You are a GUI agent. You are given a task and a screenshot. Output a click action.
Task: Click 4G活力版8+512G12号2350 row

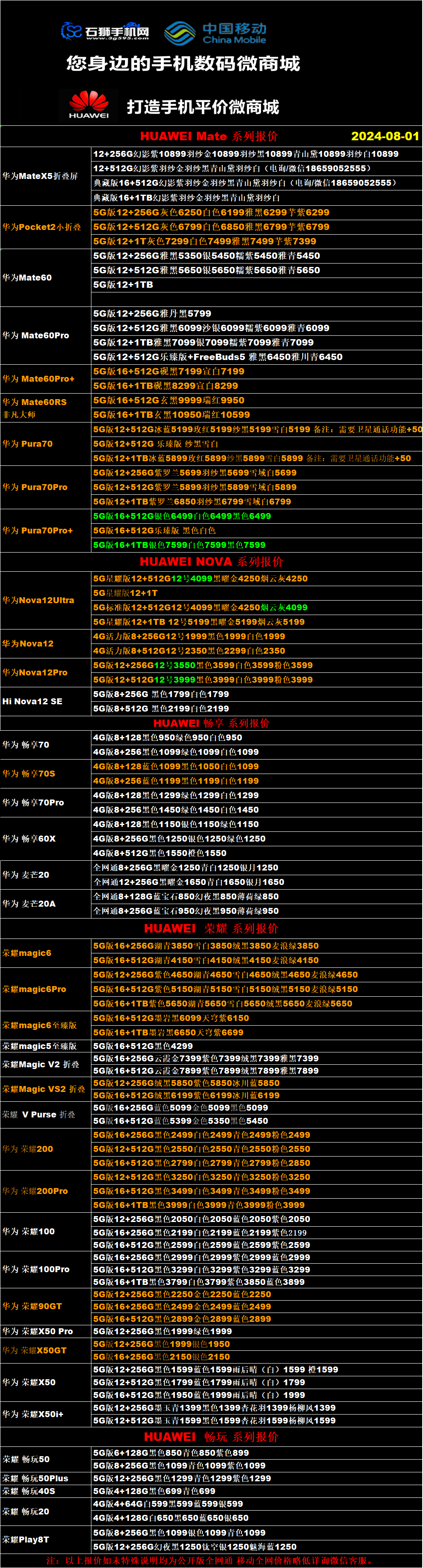[x=256, y=651]
